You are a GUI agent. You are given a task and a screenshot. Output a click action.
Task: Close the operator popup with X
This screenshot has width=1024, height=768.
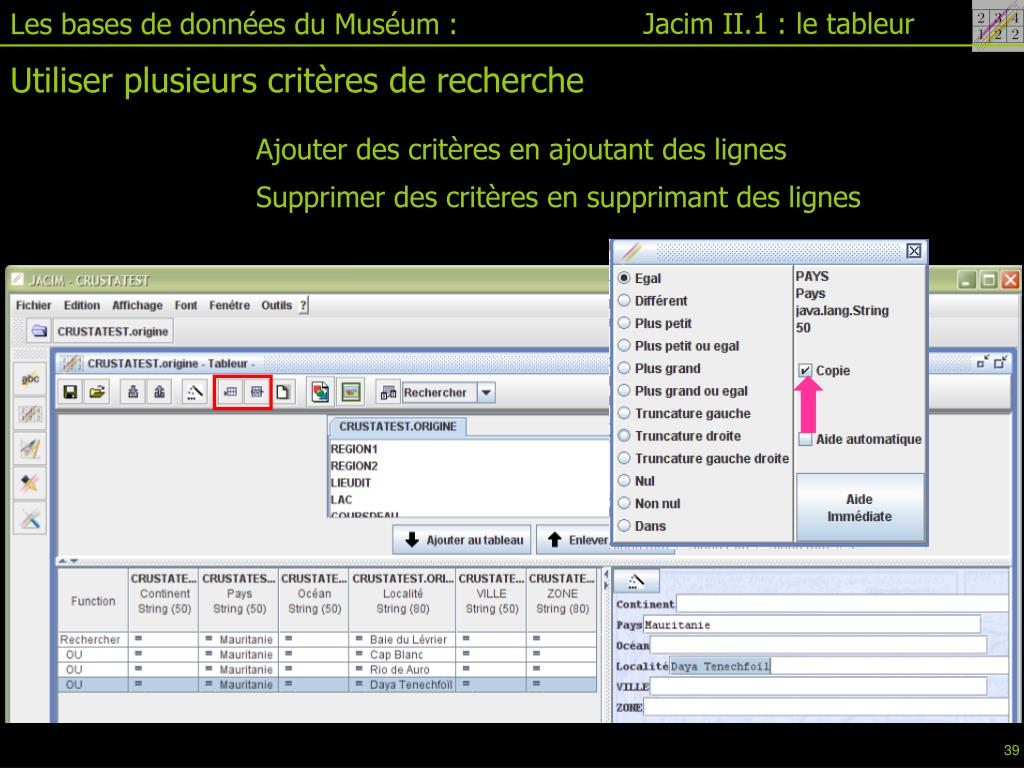[x=914, y=251]
